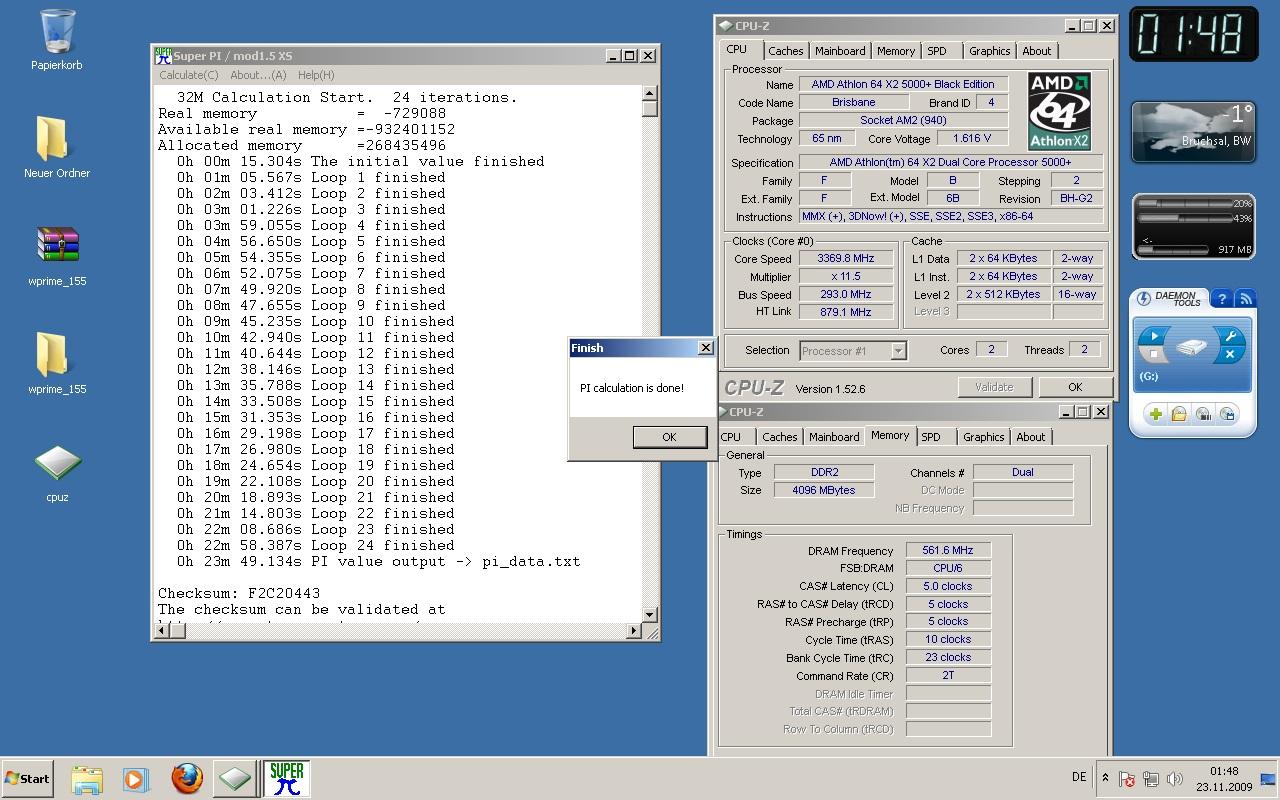Click the digital clock gadget
The image size is (1280, 800).
pyautogui.click(x=1193, y=35)
